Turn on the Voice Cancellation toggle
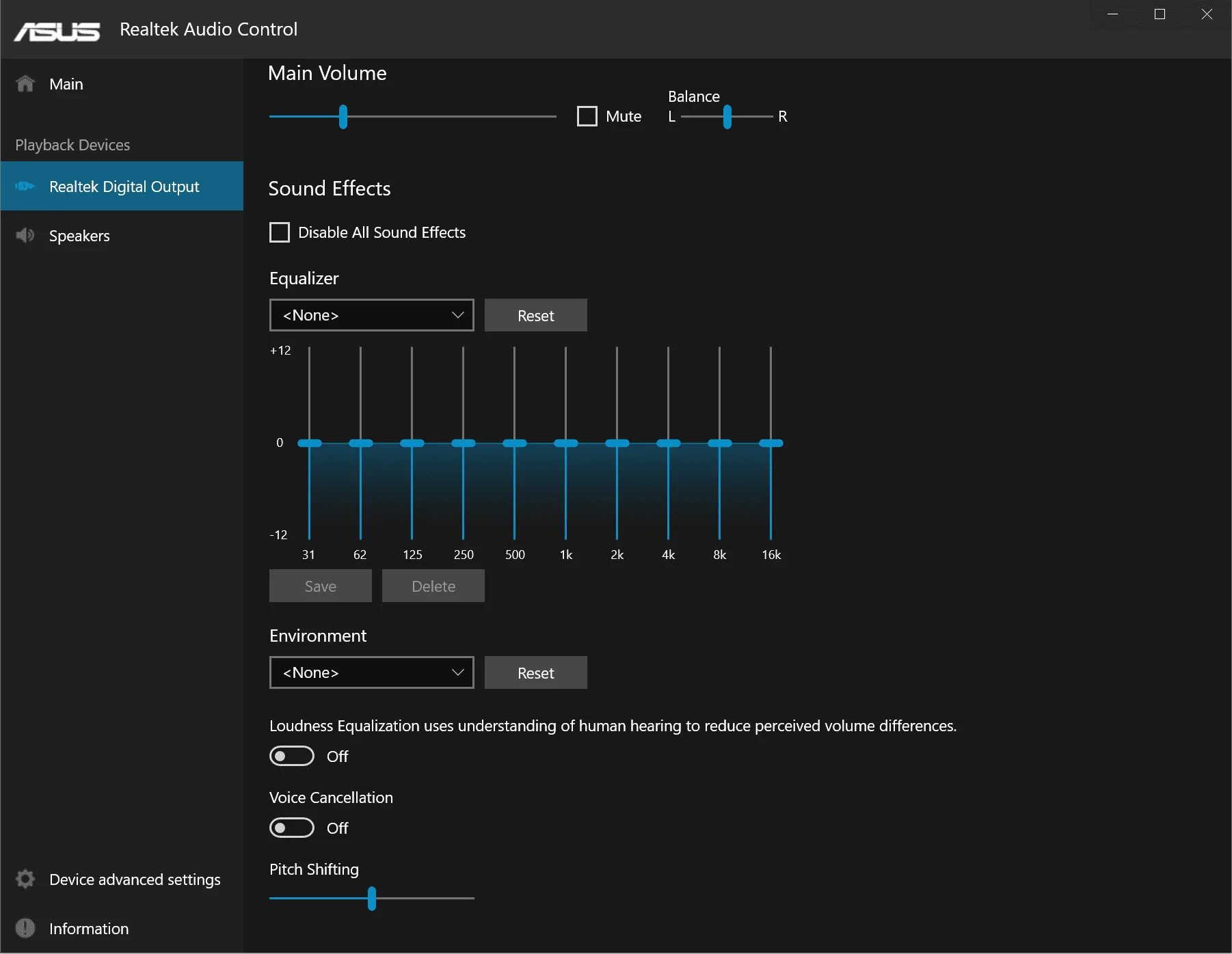The width and height of the screenshot is (1232, 954). (292, 828)
